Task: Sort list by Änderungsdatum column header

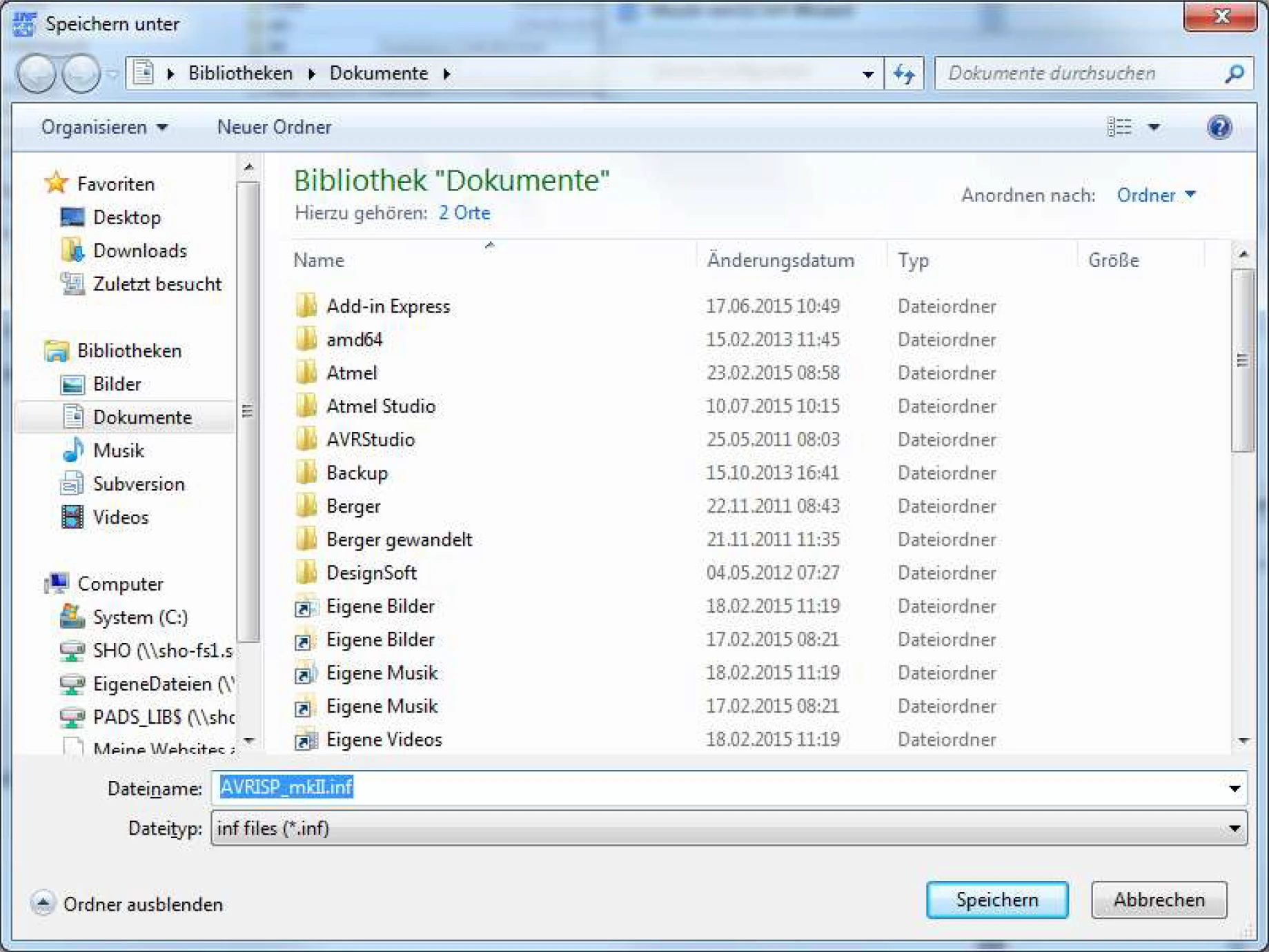Action: pos(780,261)
